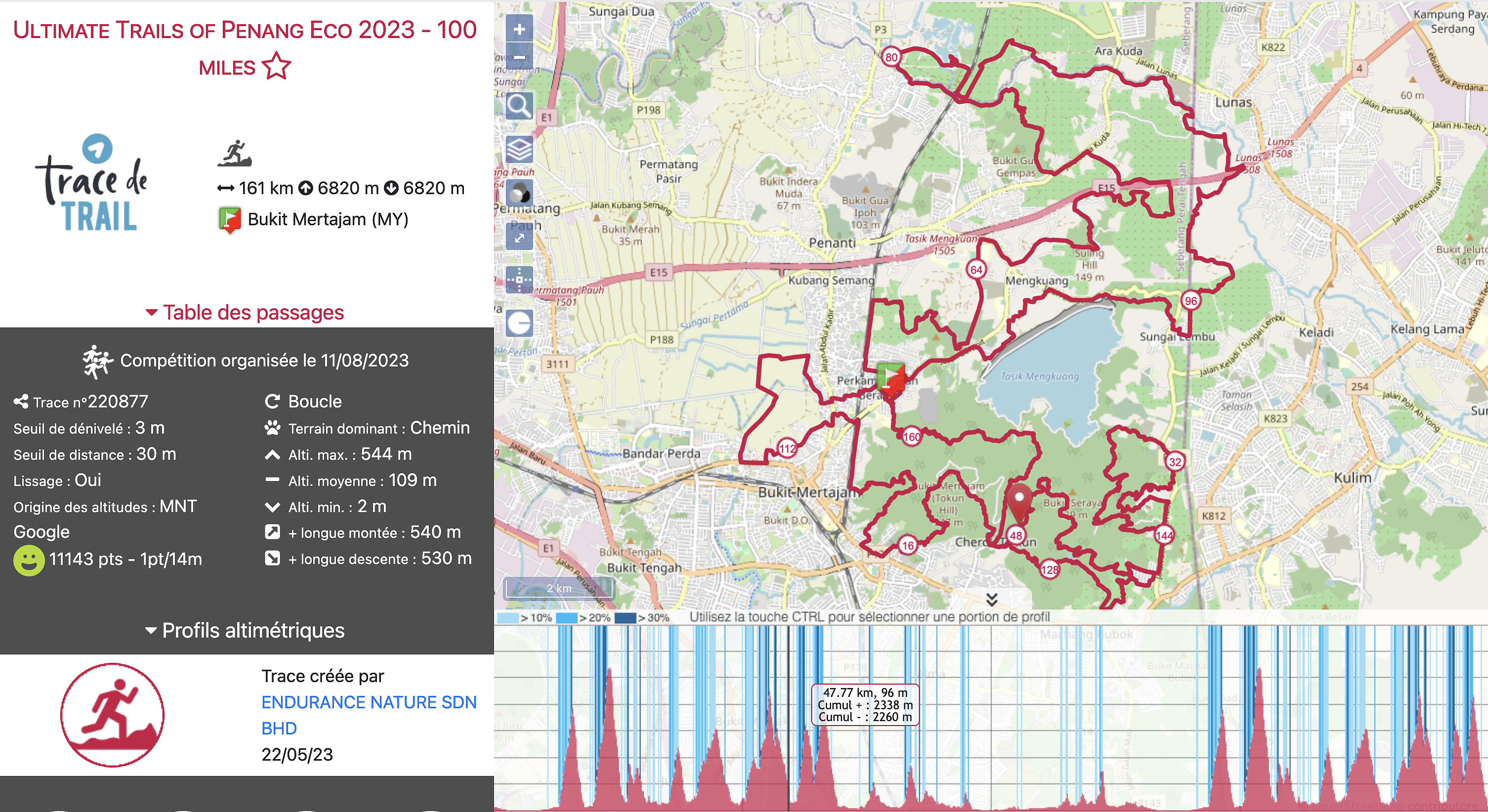Viewport: 1488px width, 812px height.
Task: Open the Trace de Trail home logo
Action: tap(93, 184)
